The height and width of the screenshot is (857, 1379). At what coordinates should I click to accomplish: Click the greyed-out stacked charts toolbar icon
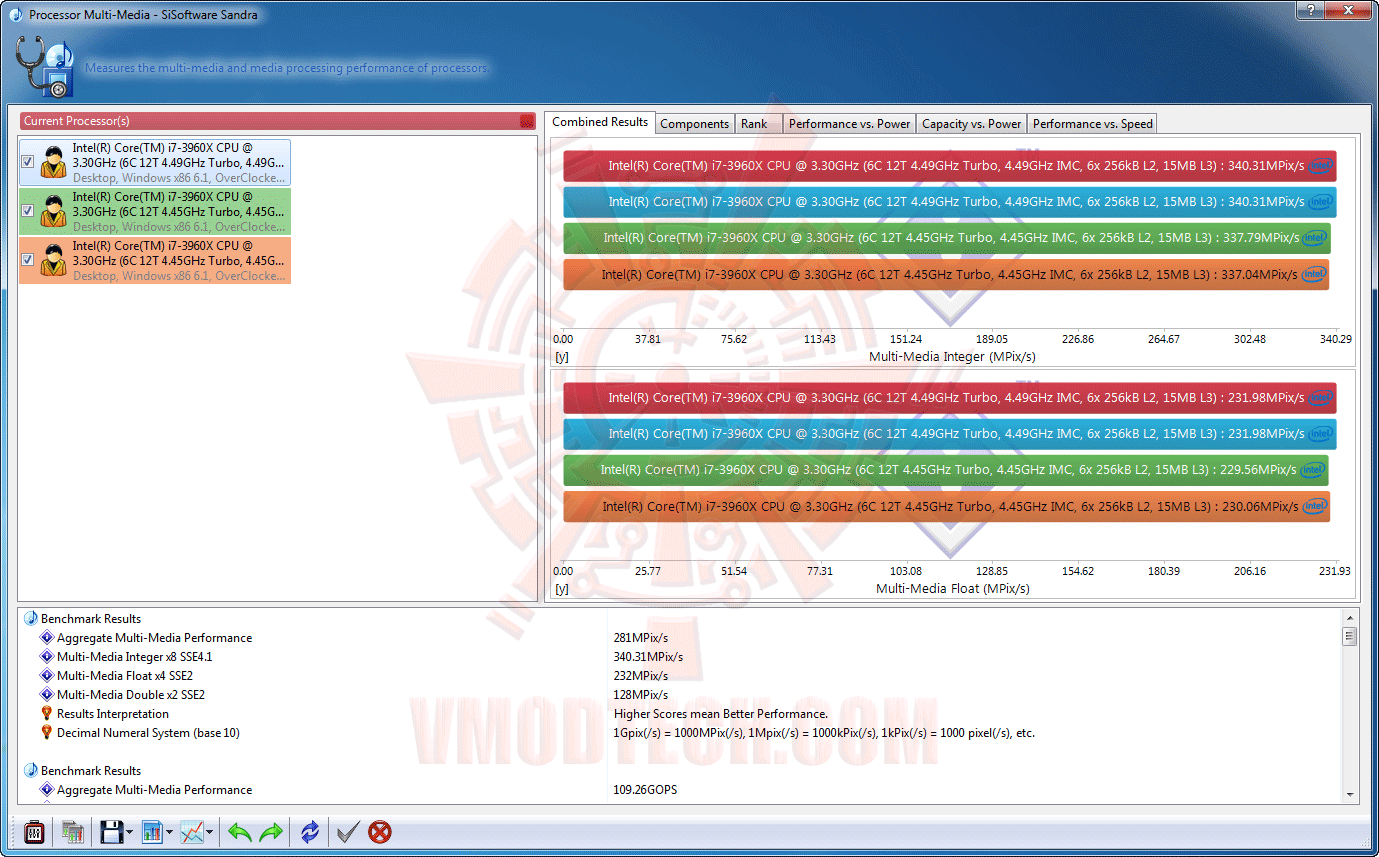pos(72,831)
